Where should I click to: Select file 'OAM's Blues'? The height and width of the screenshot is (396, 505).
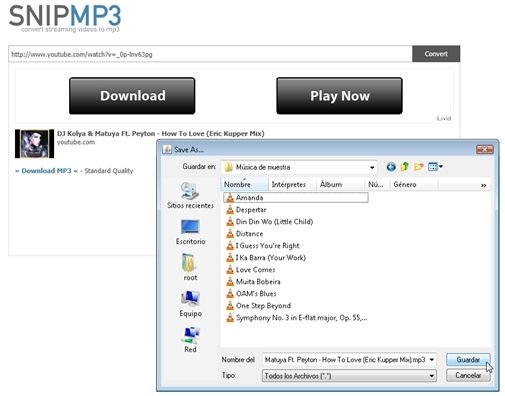click(251, 294)
